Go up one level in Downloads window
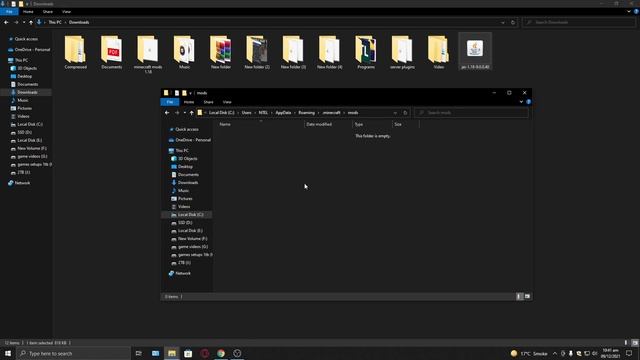 point(31,22)
